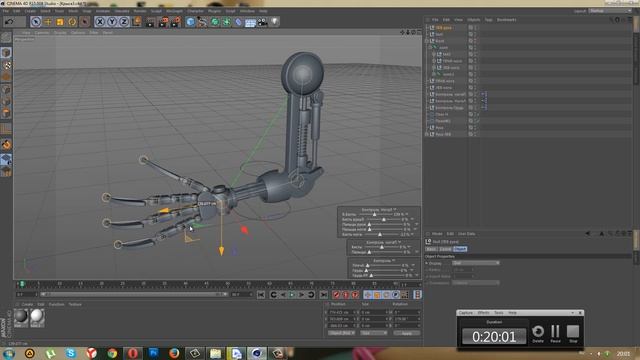Expand the last null in Object Manager list
The image size is (640, 360).
427,134
